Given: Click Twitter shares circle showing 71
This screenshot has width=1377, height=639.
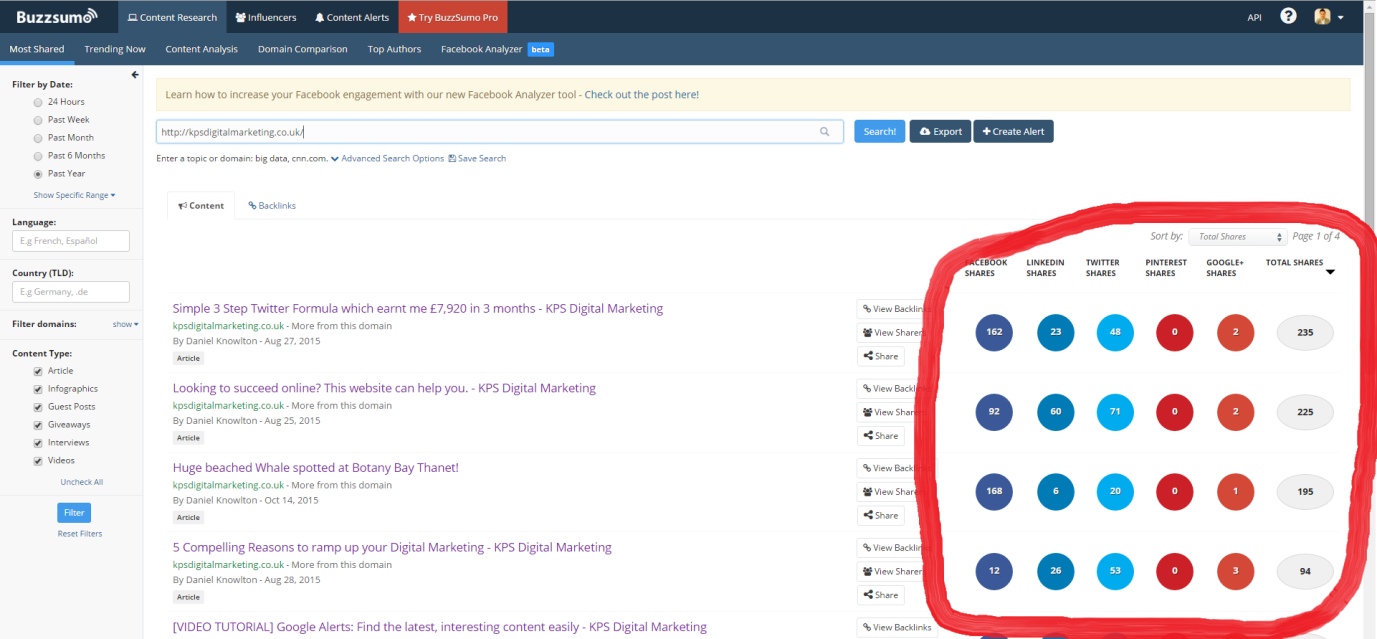Looking at the screenshot, I should 1115,412.
